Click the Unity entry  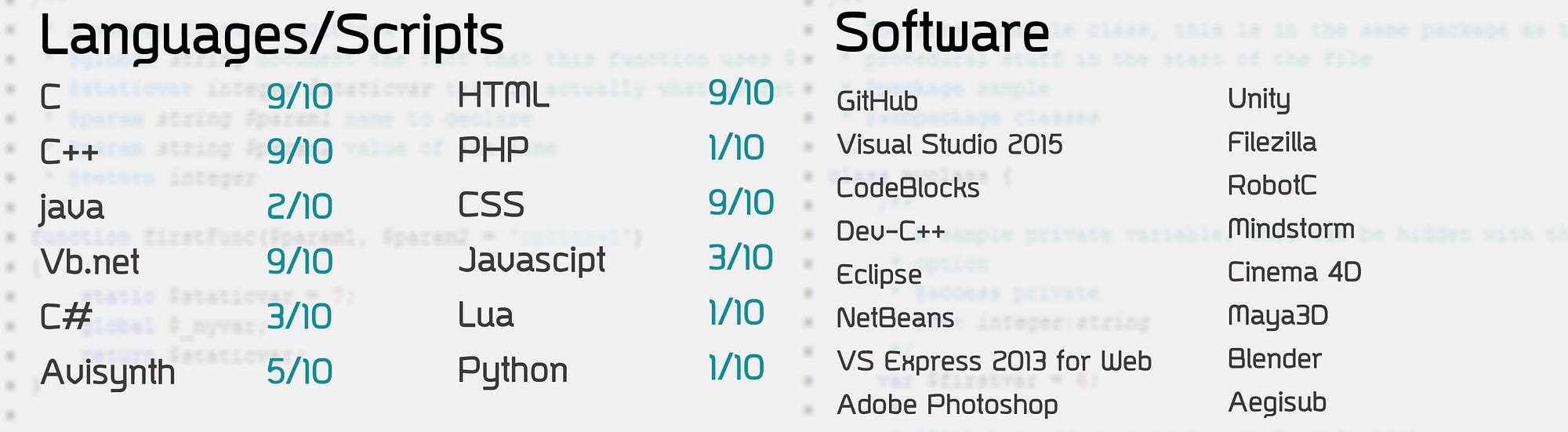coord(1258,100)
